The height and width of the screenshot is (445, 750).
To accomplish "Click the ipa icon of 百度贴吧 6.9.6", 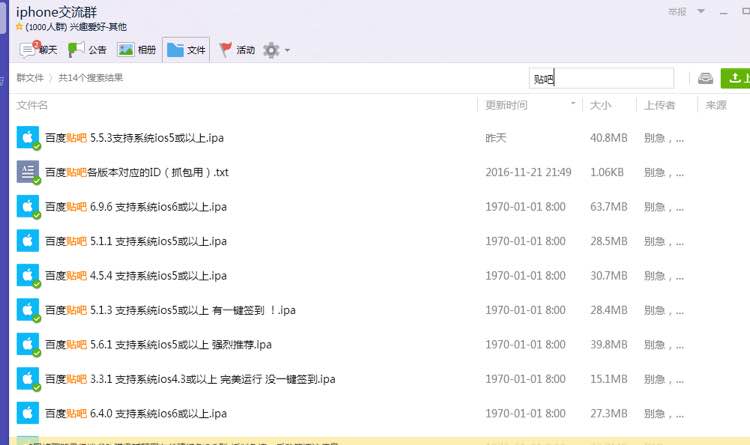I will tap(28, 207).
